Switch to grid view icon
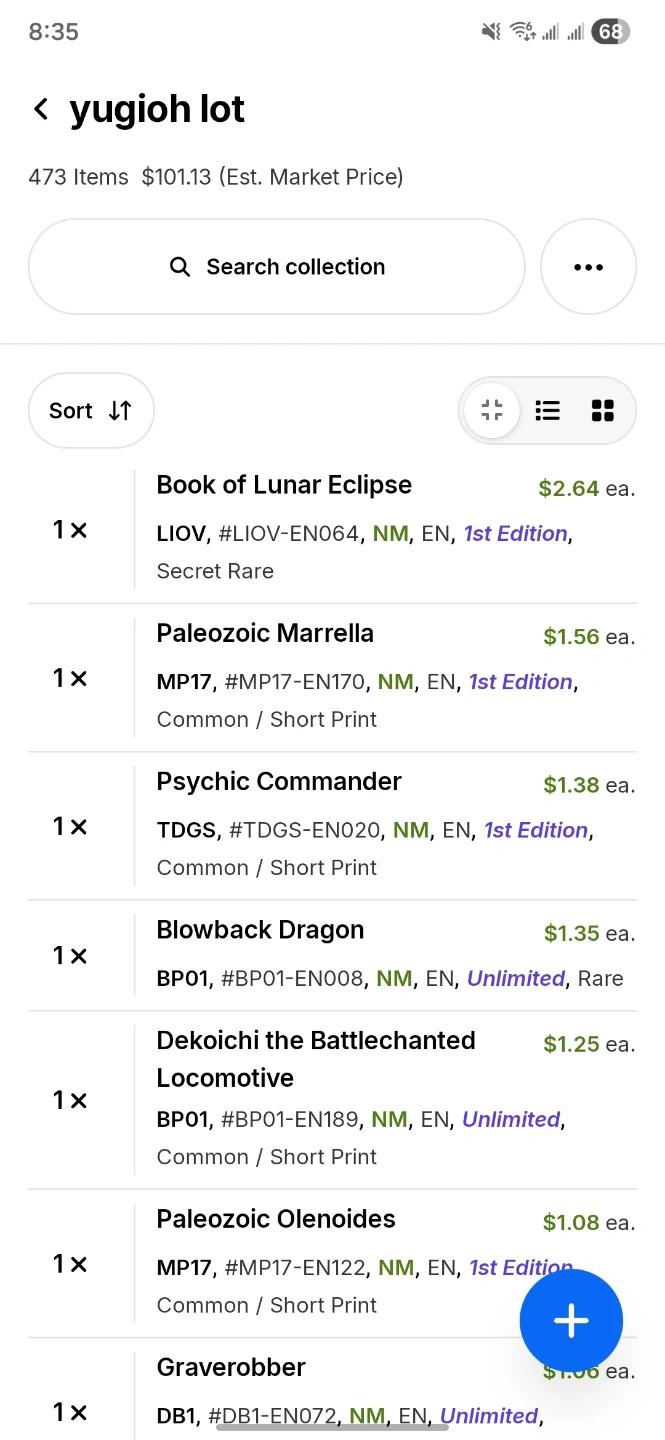665x1440 pixels. click(x=602, y=410)
